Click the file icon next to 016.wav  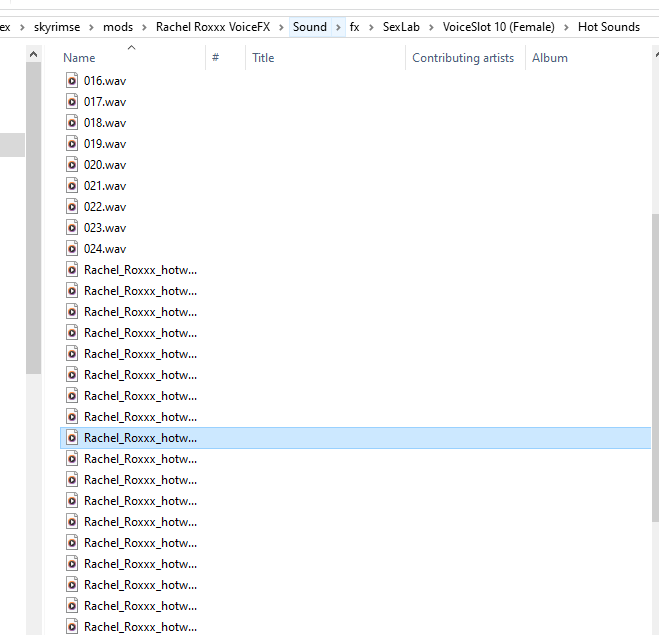click(x=72, y=80)
